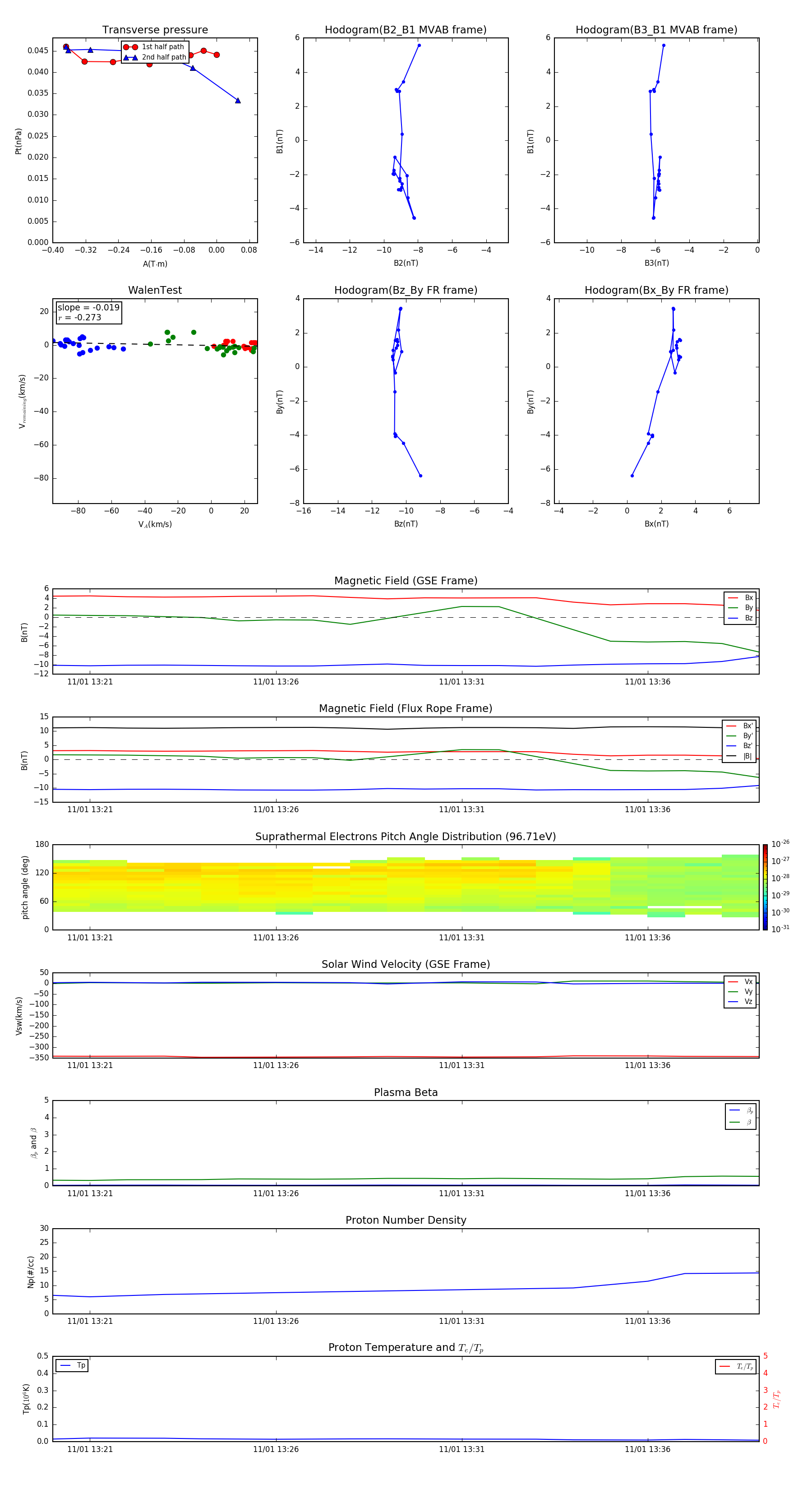Click 'Bx(nT)' x-axis label
The image size is (812, 1489).
(x=656, y=524)
